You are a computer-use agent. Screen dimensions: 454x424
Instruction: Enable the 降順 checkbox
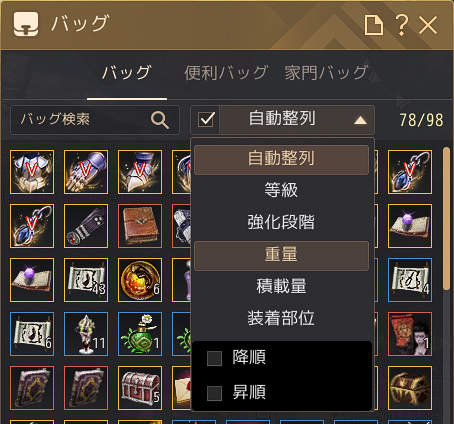[x=214, y=359]
